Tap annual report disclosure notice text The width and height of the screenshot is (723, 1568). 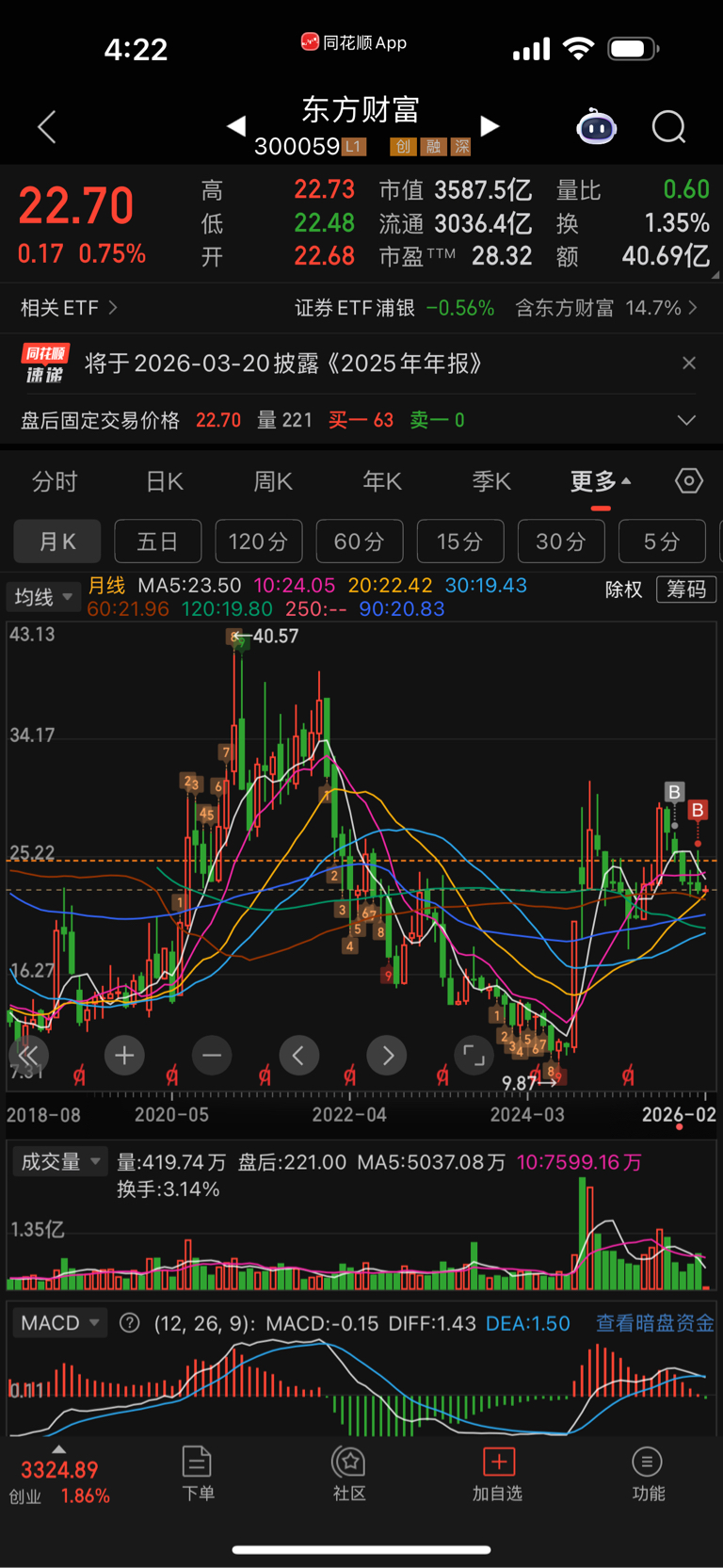coord(283,364)
